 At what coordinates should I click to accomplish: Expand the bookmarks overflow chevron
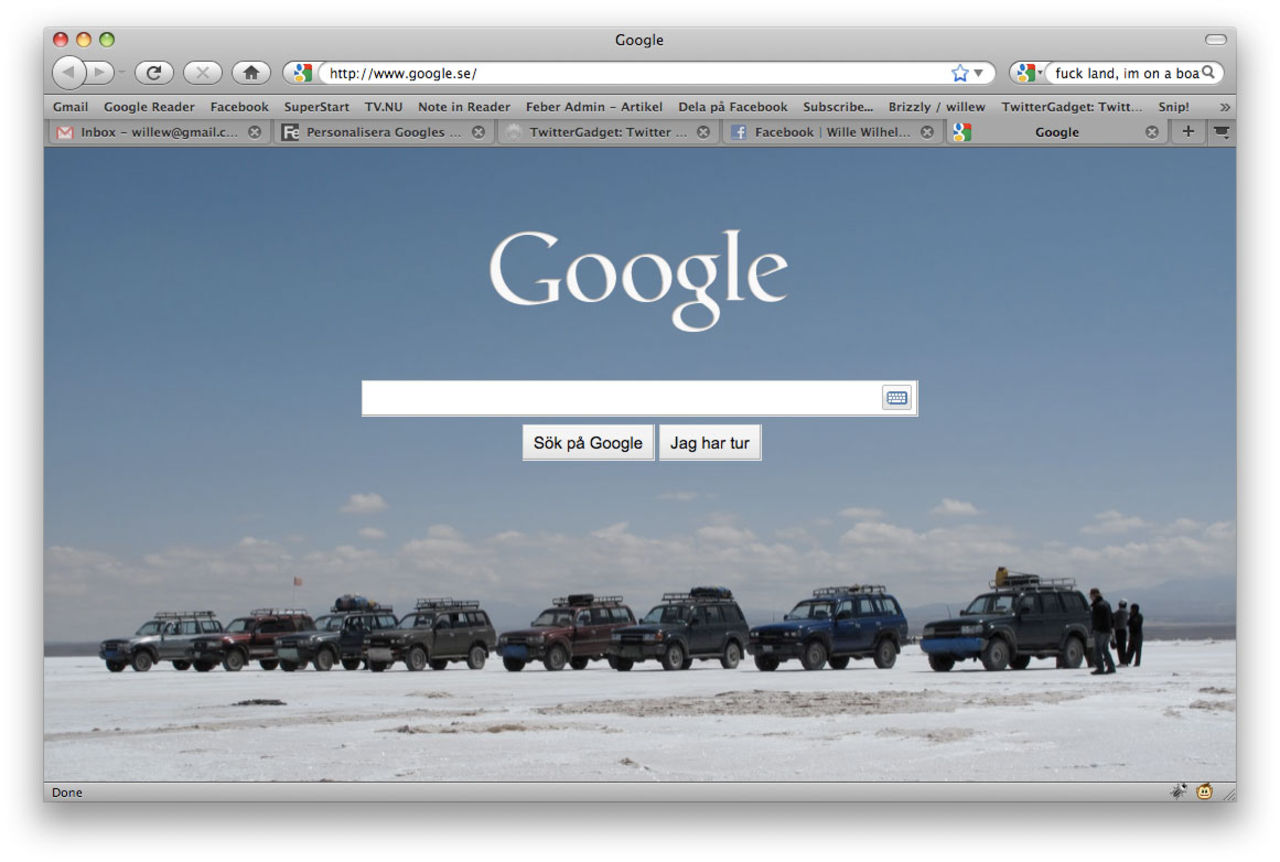(1224, 106)
